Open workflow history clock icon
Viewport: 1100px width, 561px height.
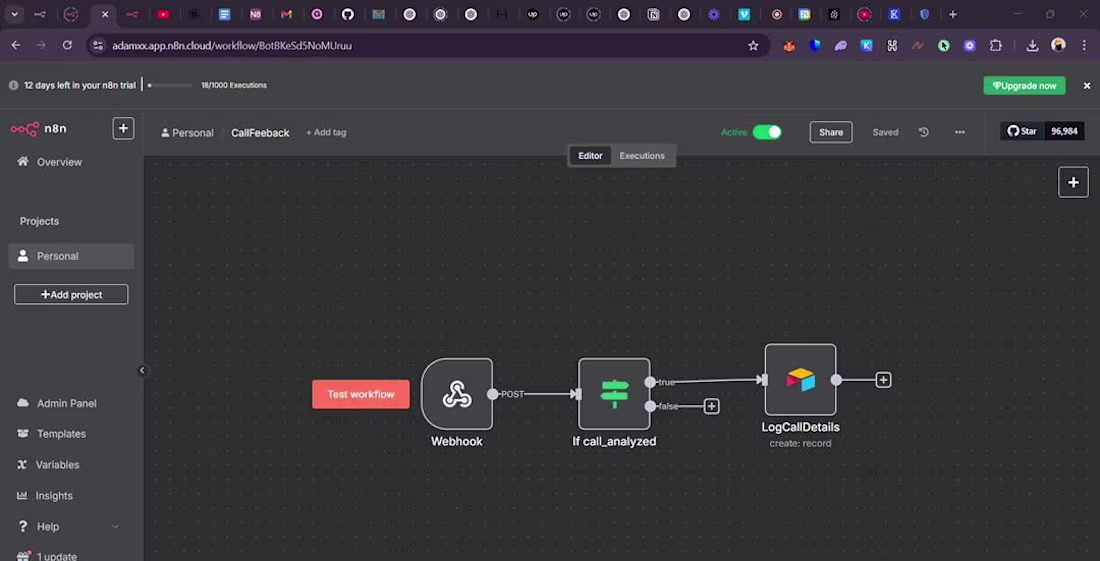924,132
